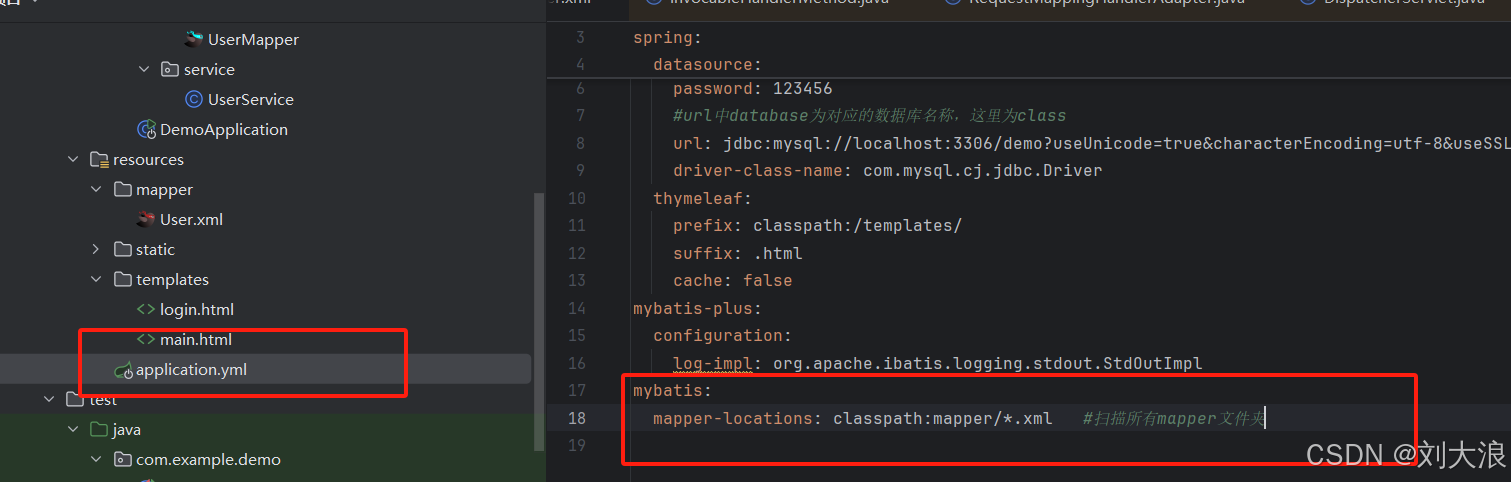1511x482 pixels.
Task: Click the 'suffix: .html' line
Action: coord(737,253)
